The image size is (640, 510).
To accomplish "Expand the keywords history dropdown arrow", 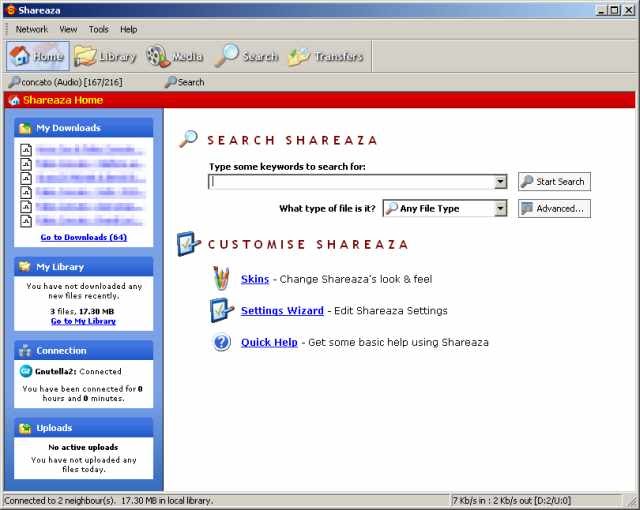I will (x=500, y=182).
